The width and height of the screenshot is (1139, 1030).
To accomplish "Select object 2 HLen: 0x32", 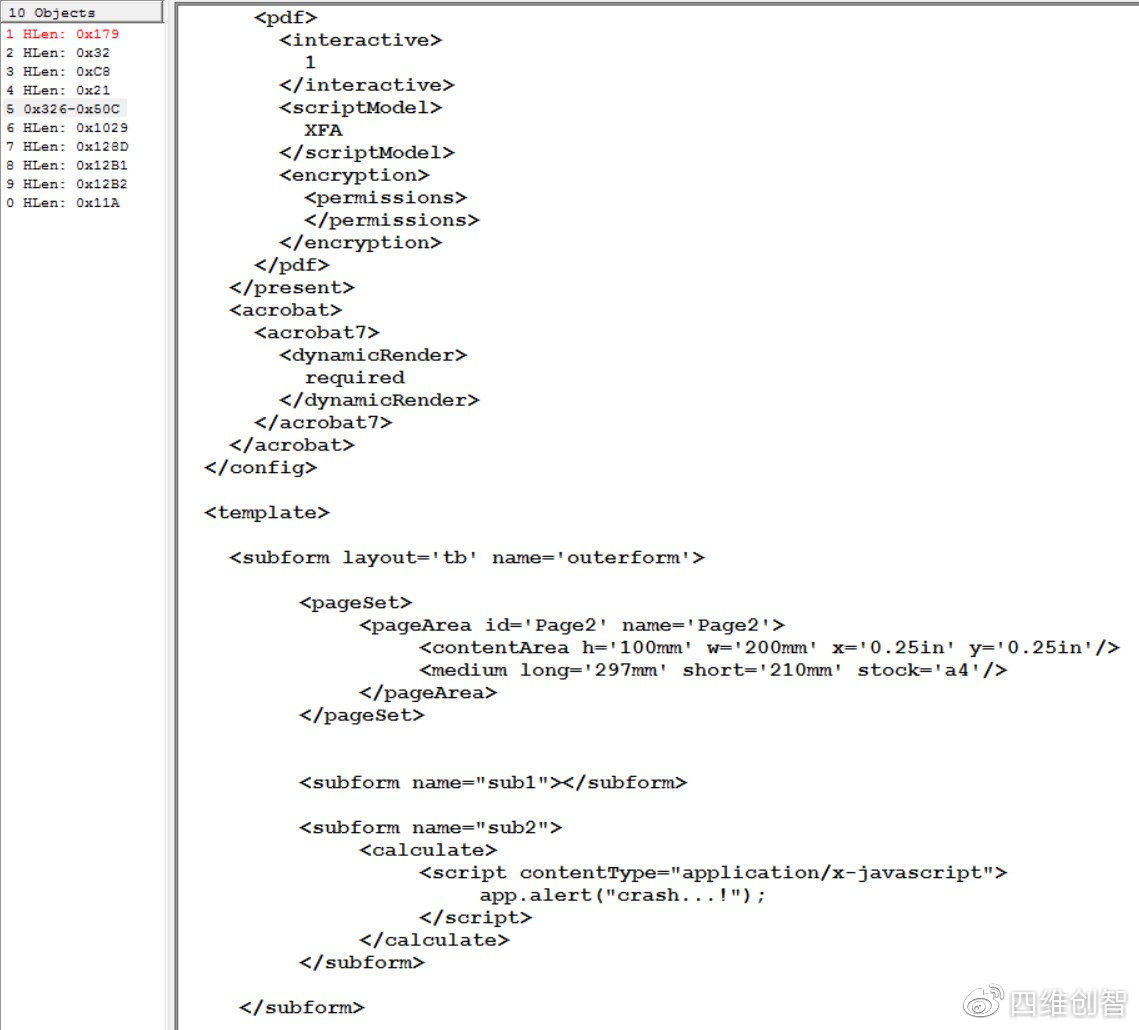I will tap(58, 53).
